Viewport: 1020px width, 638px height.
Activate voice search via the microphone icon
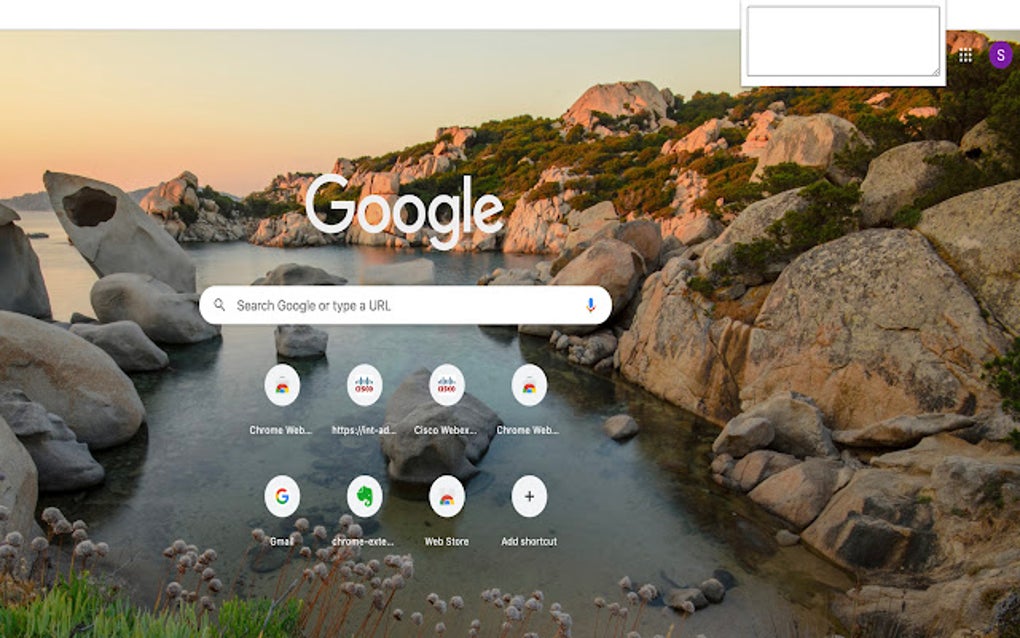[x=591, y=306]
